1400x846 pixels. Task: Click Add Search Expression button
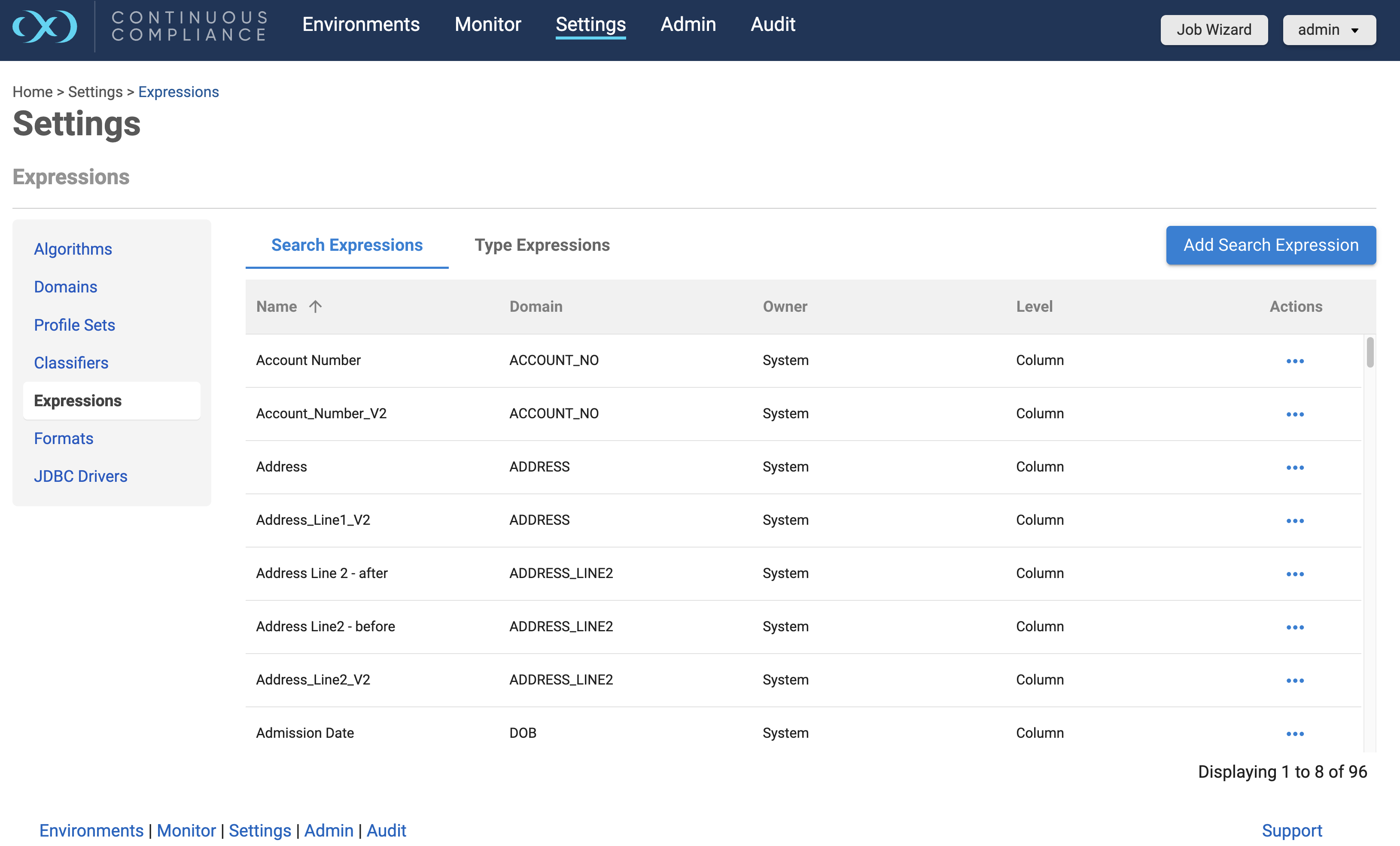[1270, 245]
